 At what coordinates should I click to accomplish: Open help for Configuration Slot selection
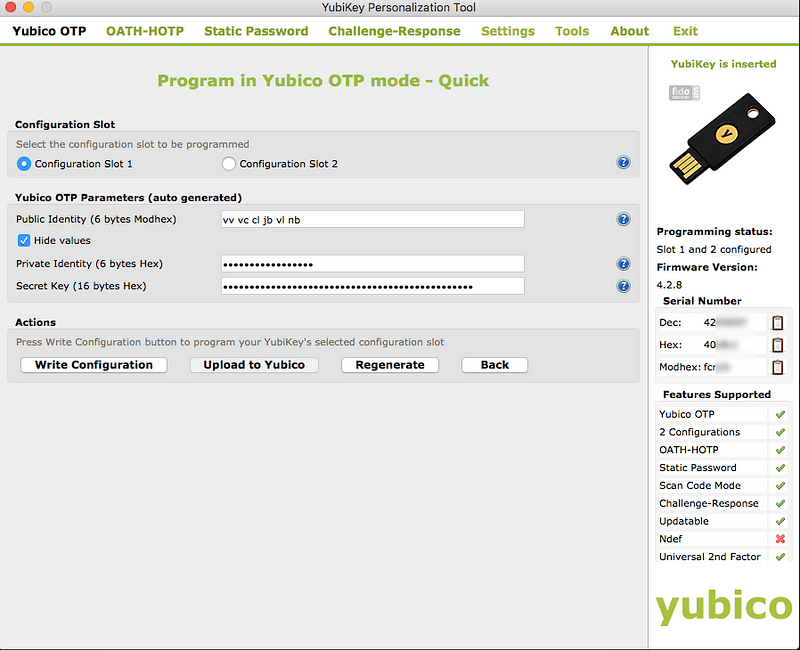coord(623,163)
